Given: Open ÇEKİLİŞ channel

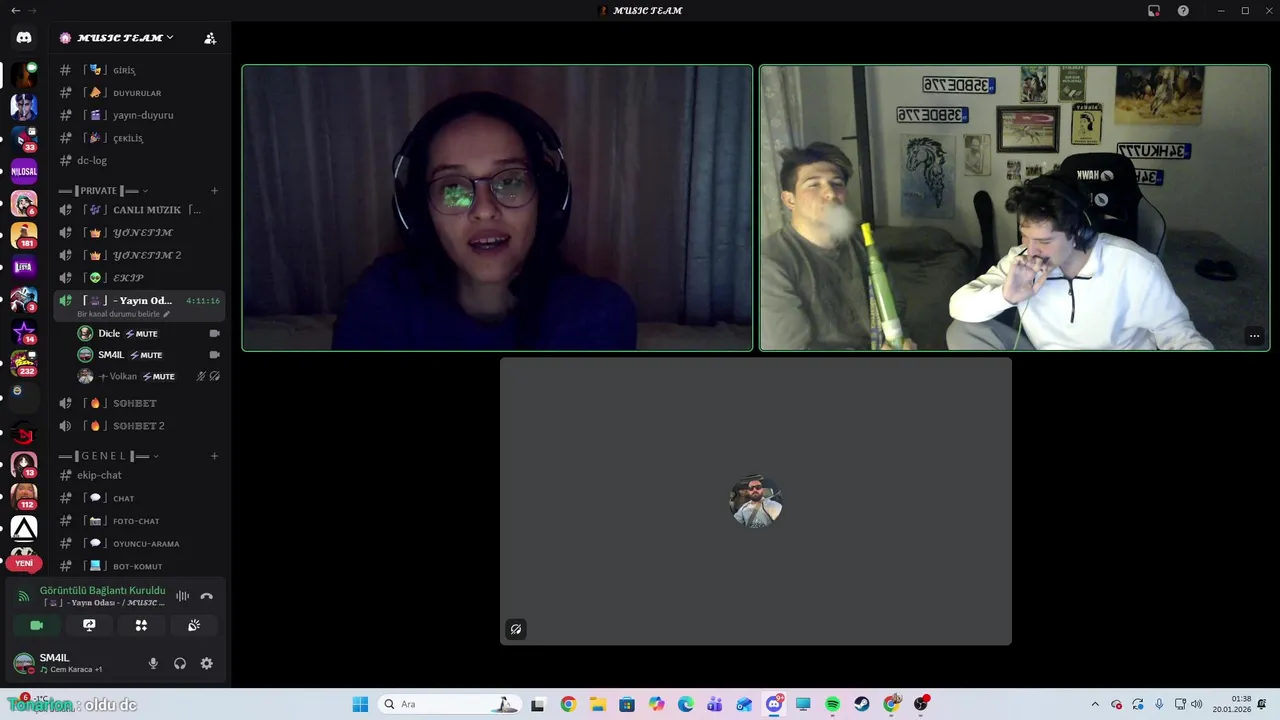Looking at the screenshot, I should tap(139, 138).
